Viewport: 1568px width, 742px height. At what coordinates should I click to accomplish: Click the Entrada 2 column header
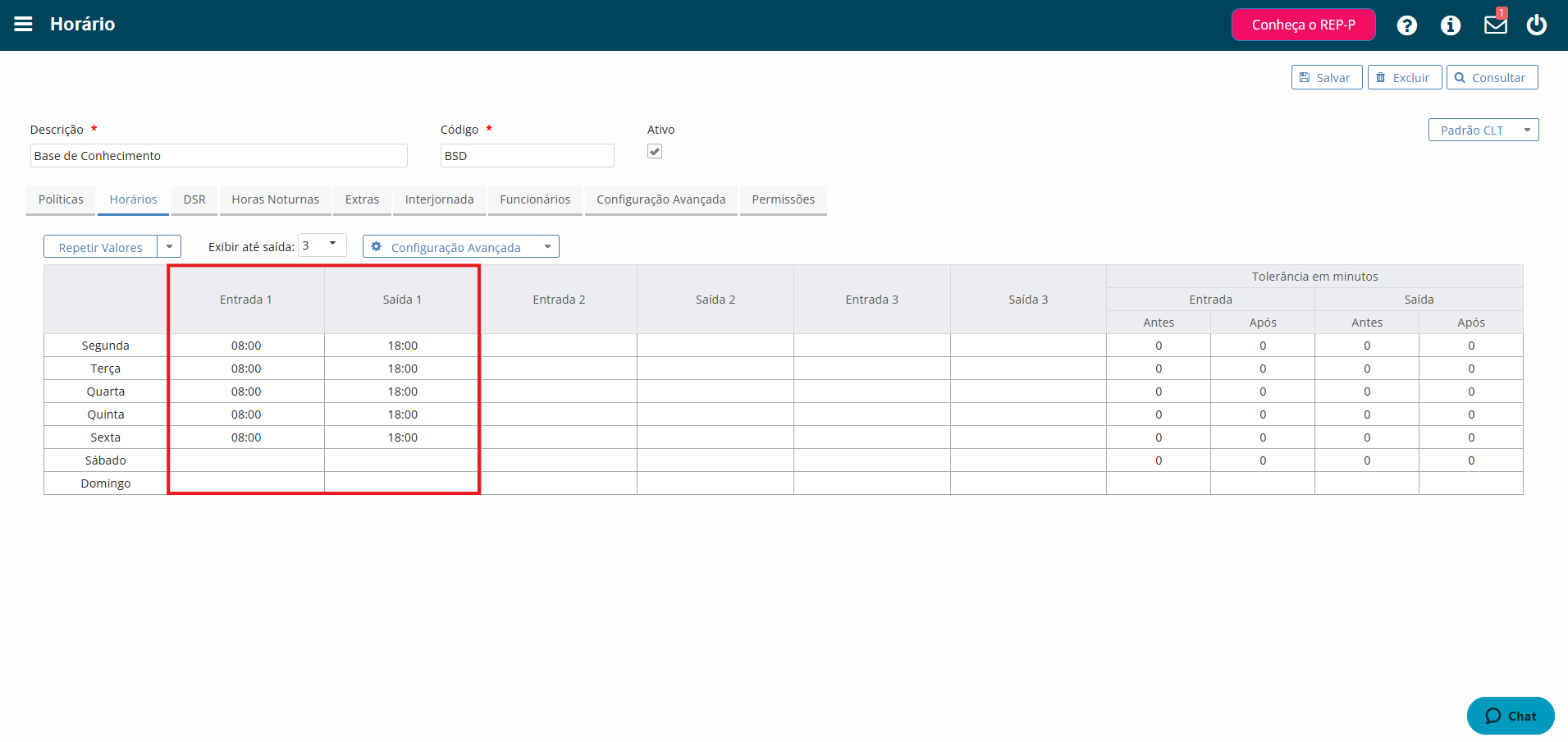point(559,300)
